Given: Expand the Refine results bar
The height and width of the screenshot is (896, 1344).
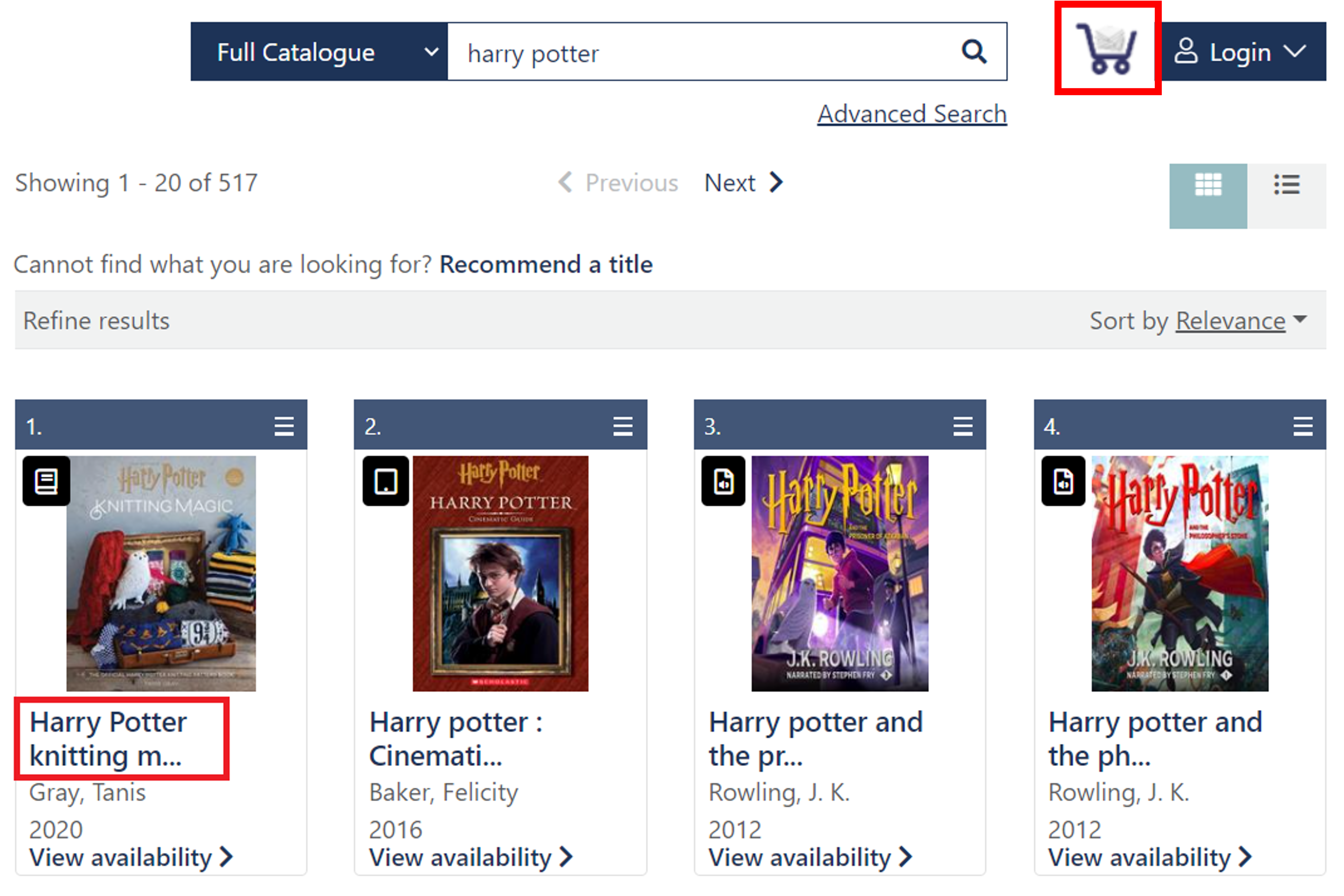Looking at the screenshot, I should pos(96,321).
